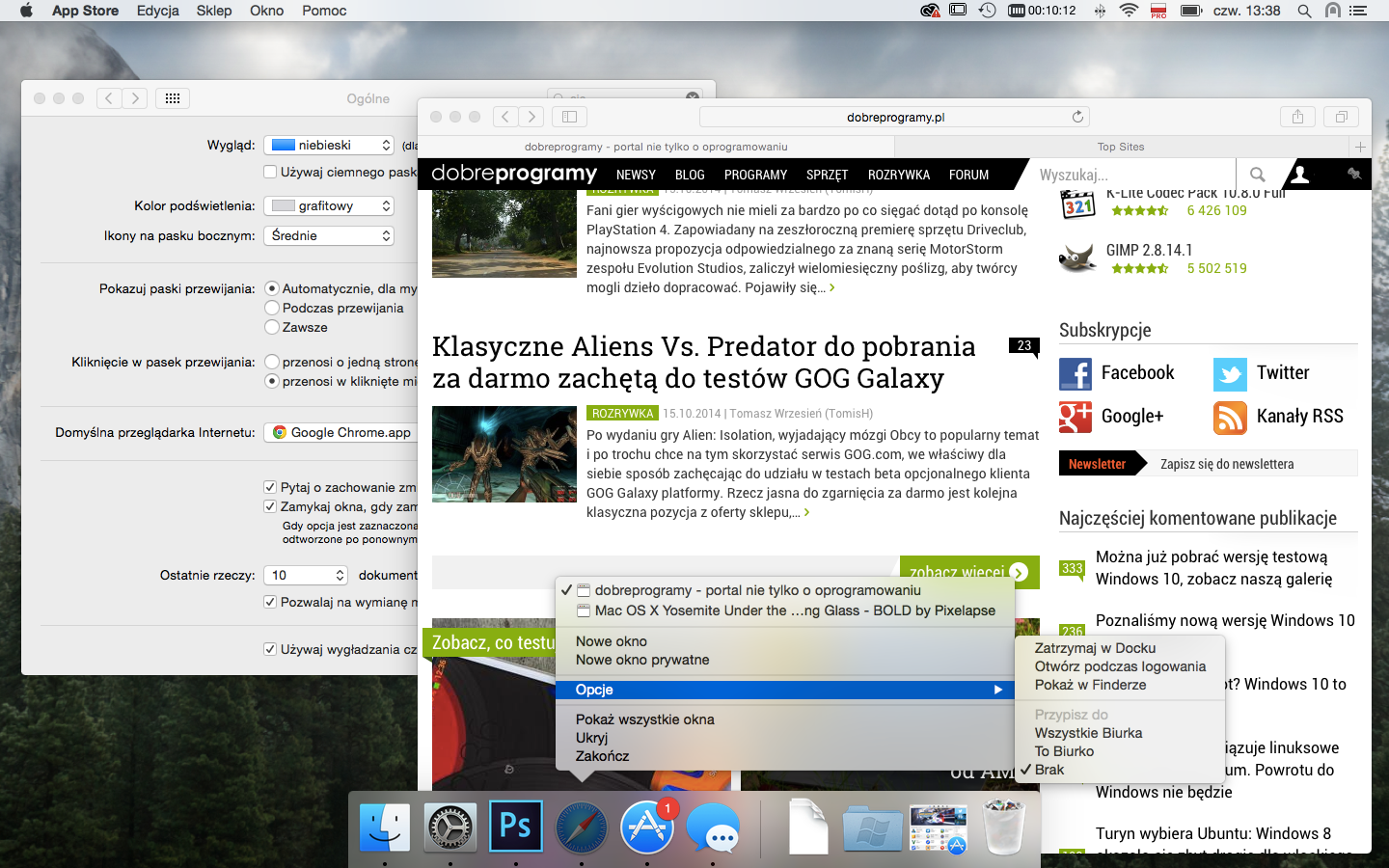Open System Preferences from the Dock
This screenshot has width=1389, height=868.
[x=450, y=827]
